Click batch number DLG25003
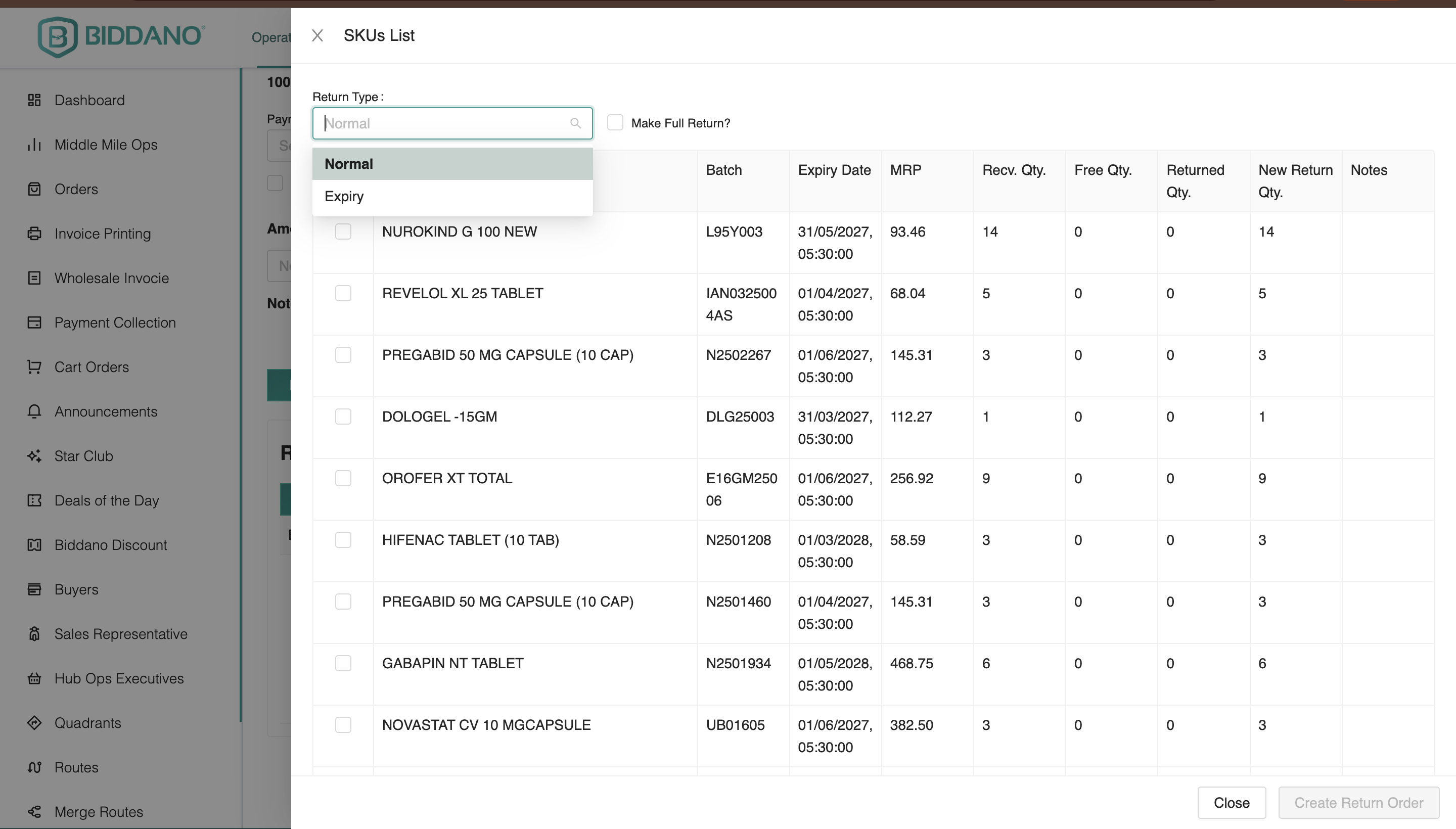 point(740,417)
